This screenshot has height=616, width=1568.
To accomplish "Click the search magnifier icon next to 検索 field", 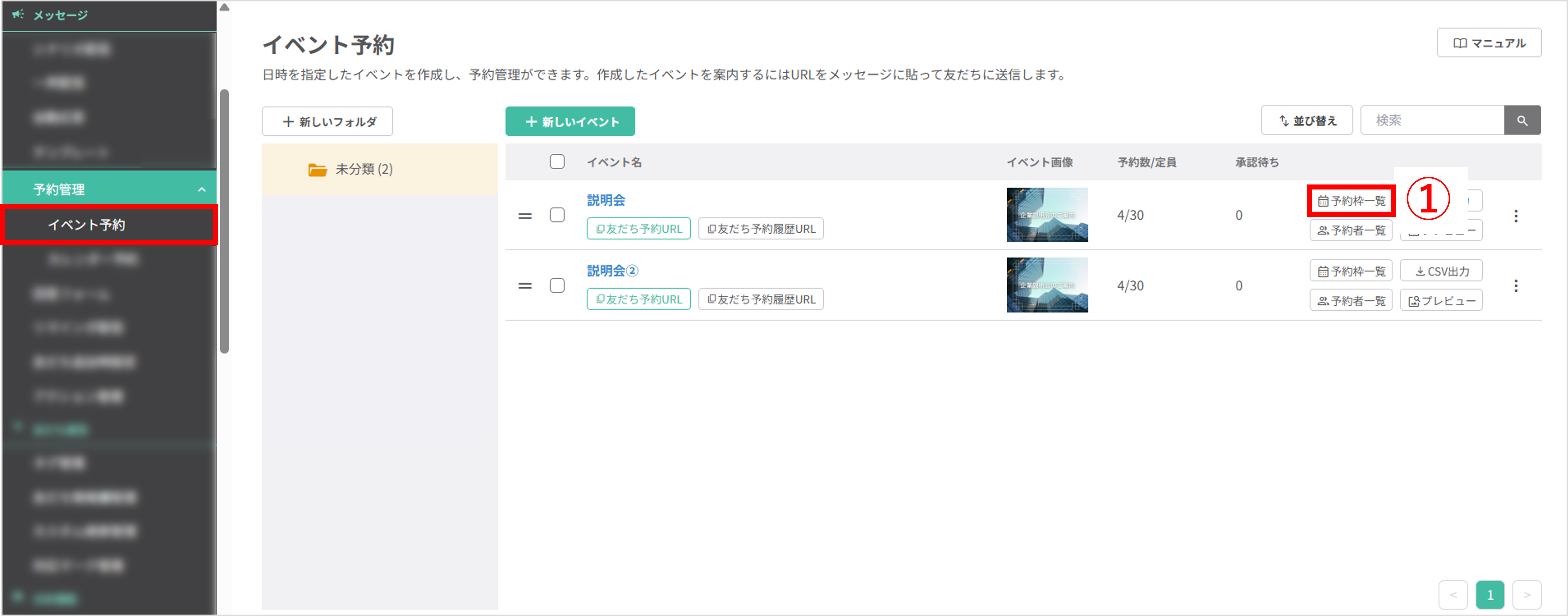I will click(x=1523, y=120).
